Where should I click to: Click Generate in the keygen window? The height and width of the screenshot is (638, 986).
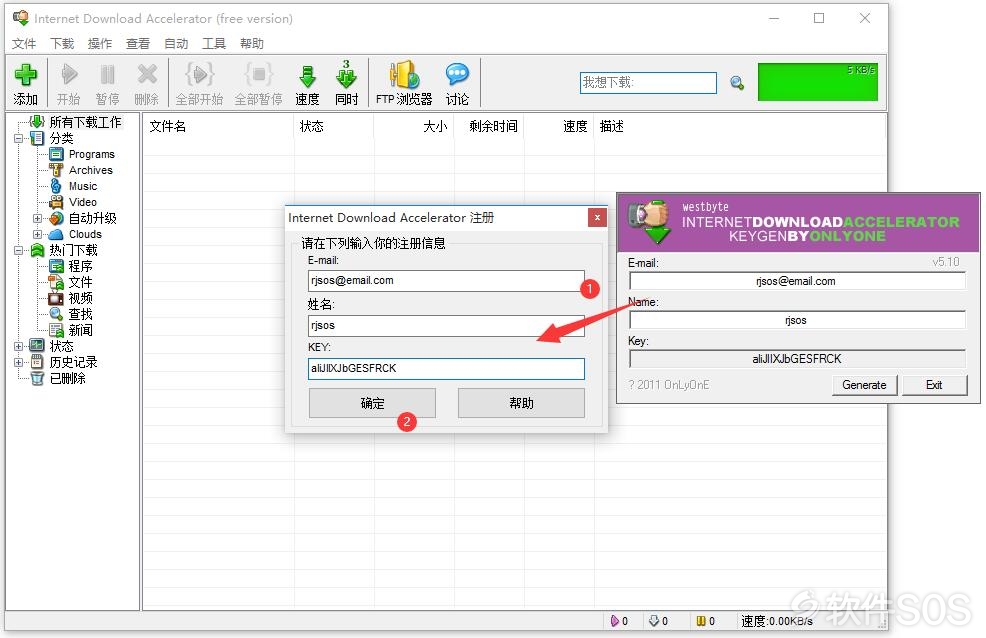point(864,385)
